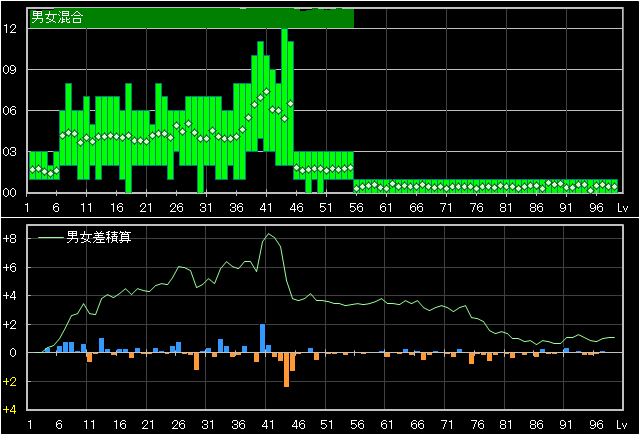This screenshot has height=435, width=640.
Task: Select the 00 y-axis label
Action: pyautogui.click(x=9, y=193)
